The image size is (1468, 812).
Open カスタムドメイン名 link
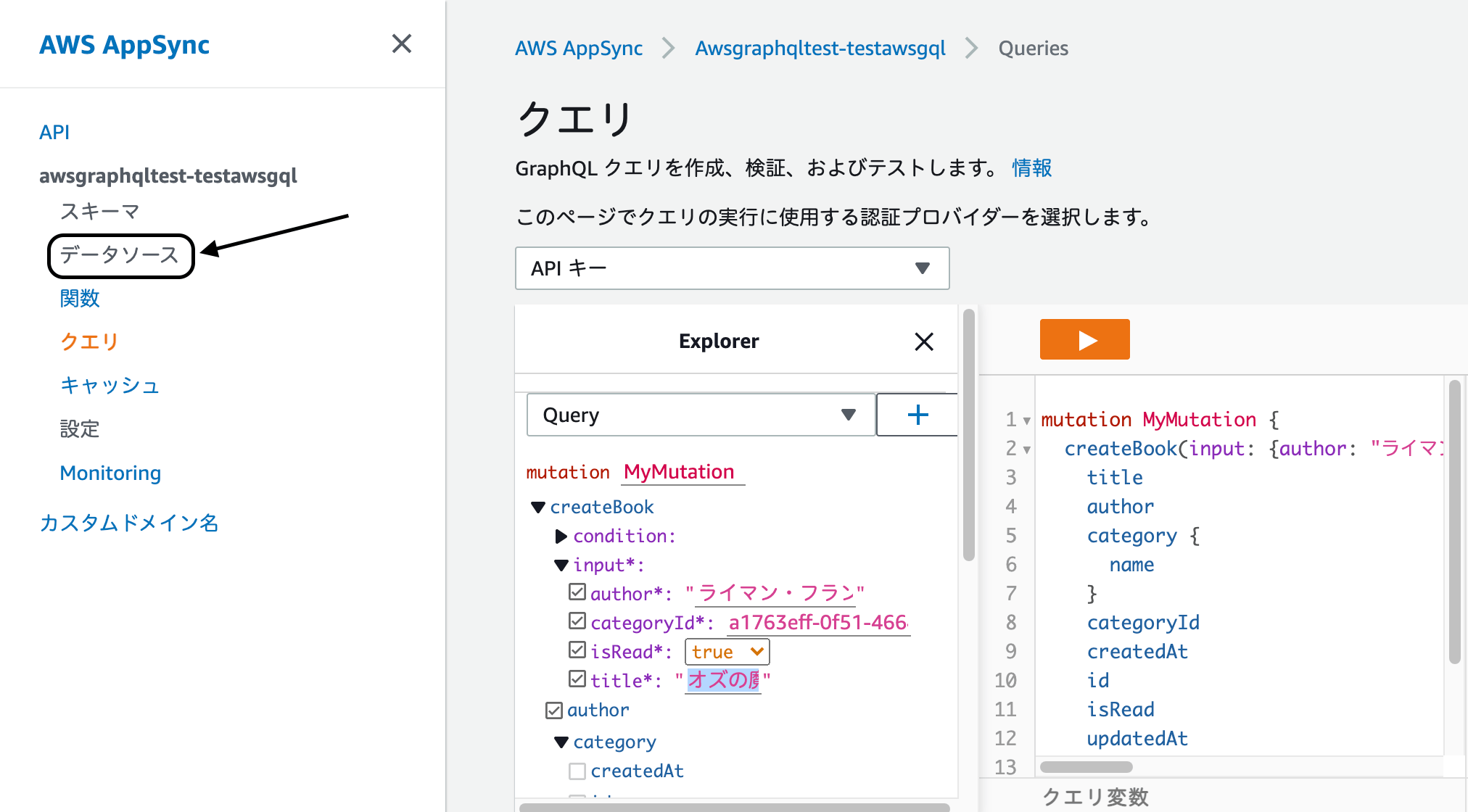pyautogui.click(x=129, y=523)
